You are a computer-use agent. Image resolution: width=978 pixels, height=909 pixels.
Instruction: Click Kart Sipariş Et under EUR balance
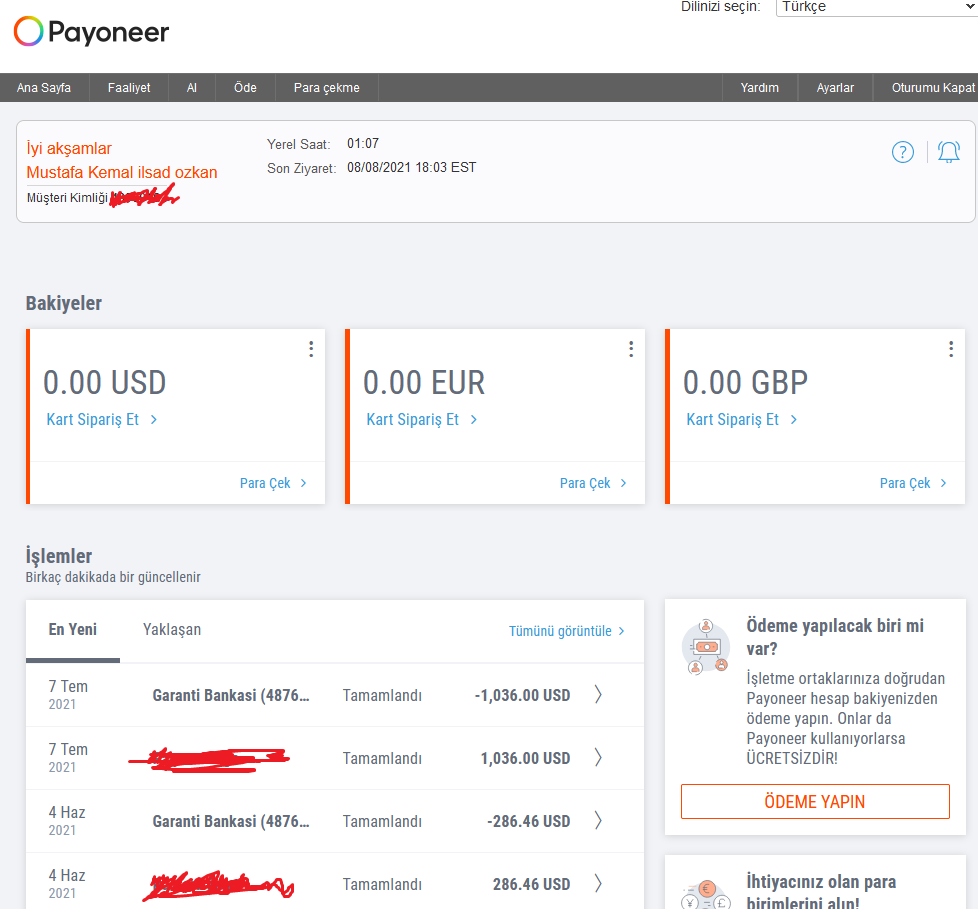click(422, 419)
